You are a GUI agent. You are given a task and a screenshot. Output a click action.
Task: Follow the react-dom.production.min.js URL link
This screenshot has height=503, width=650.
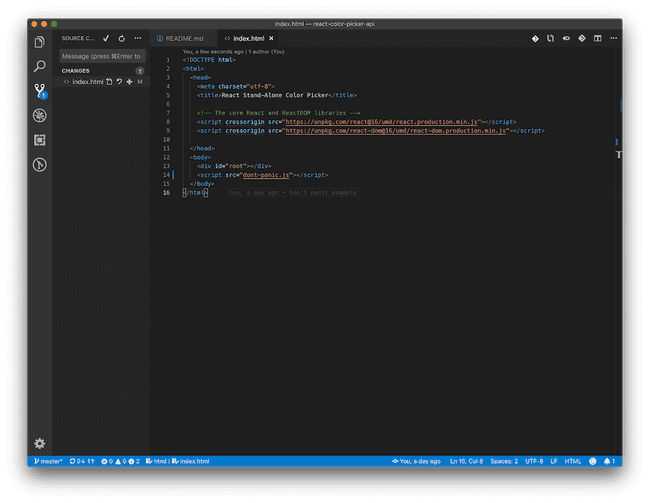pyautogui.click(x=396, y=131)
